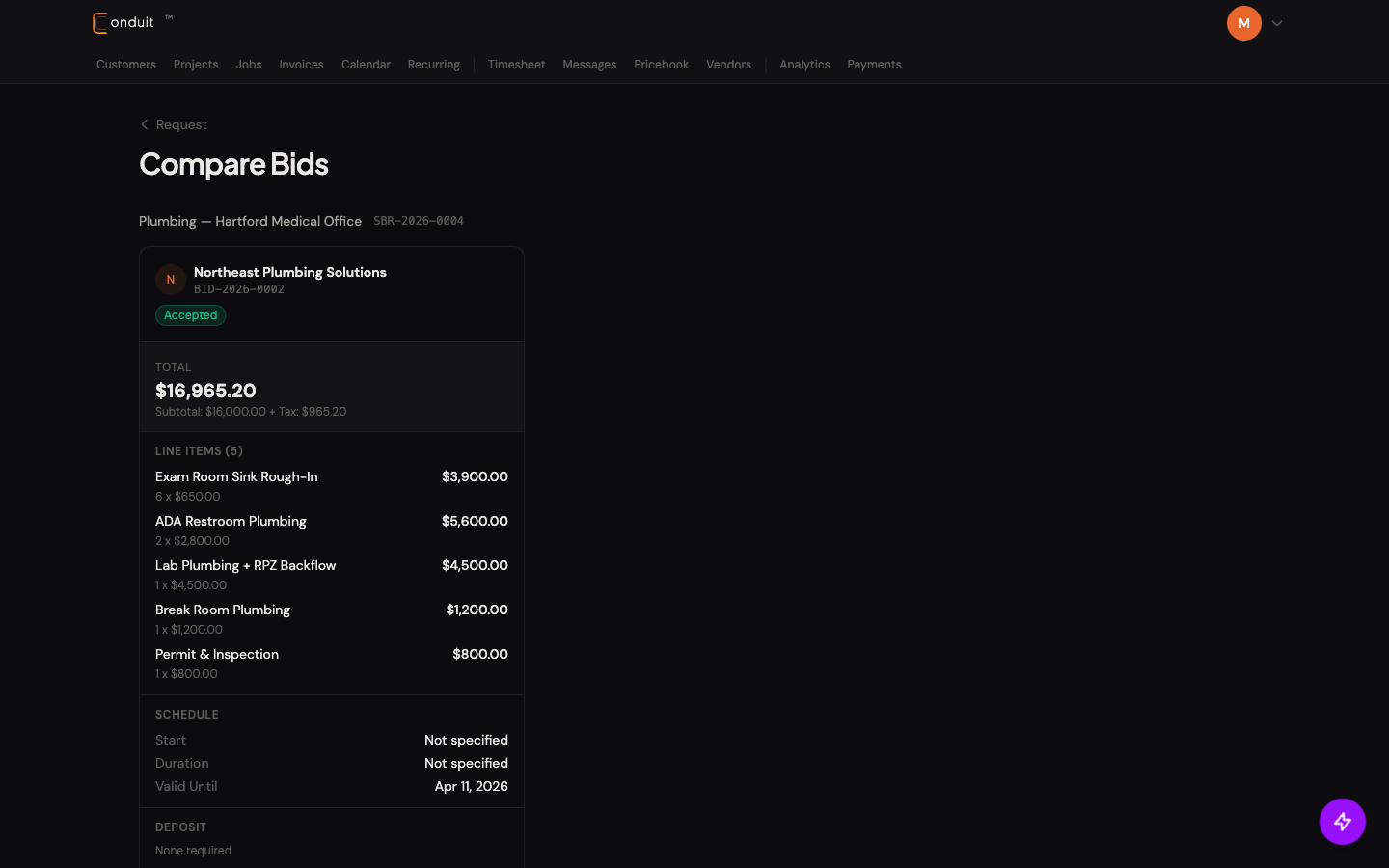Switch to the Calendar page

(x=366, y=65)
